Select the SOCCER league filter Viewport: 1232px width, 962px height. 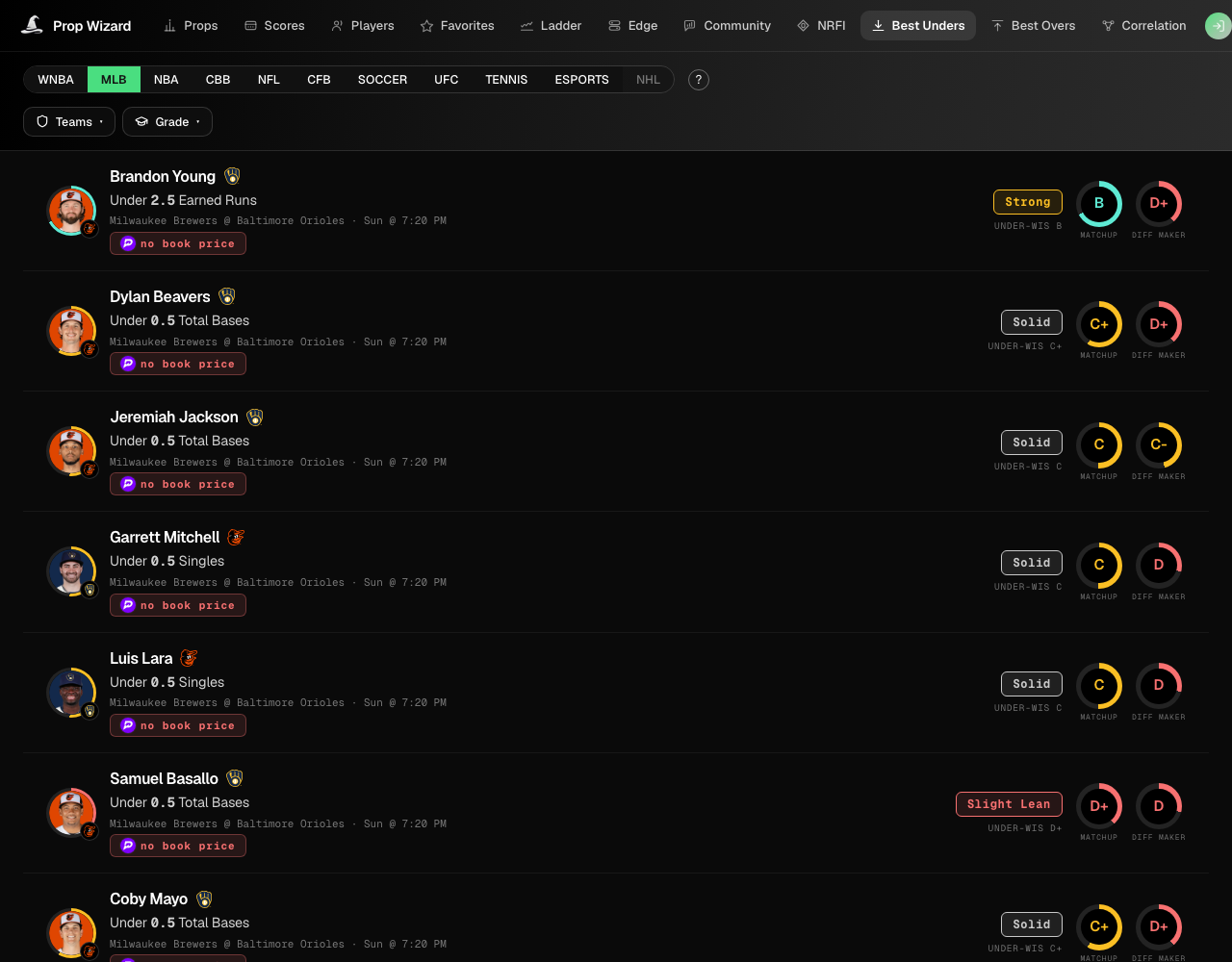[382, 80]
